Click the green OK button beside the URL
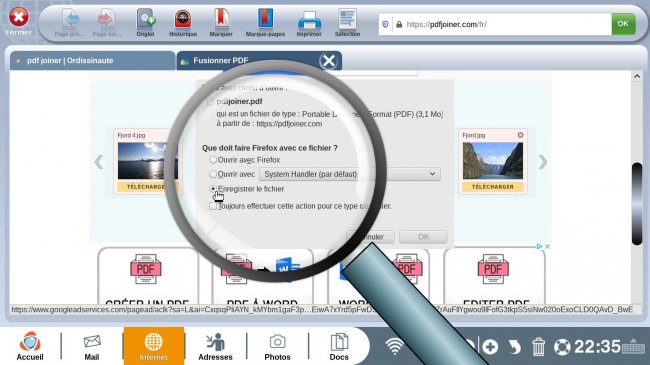This screenshot has height=365, width=650. tap(623, 24)
